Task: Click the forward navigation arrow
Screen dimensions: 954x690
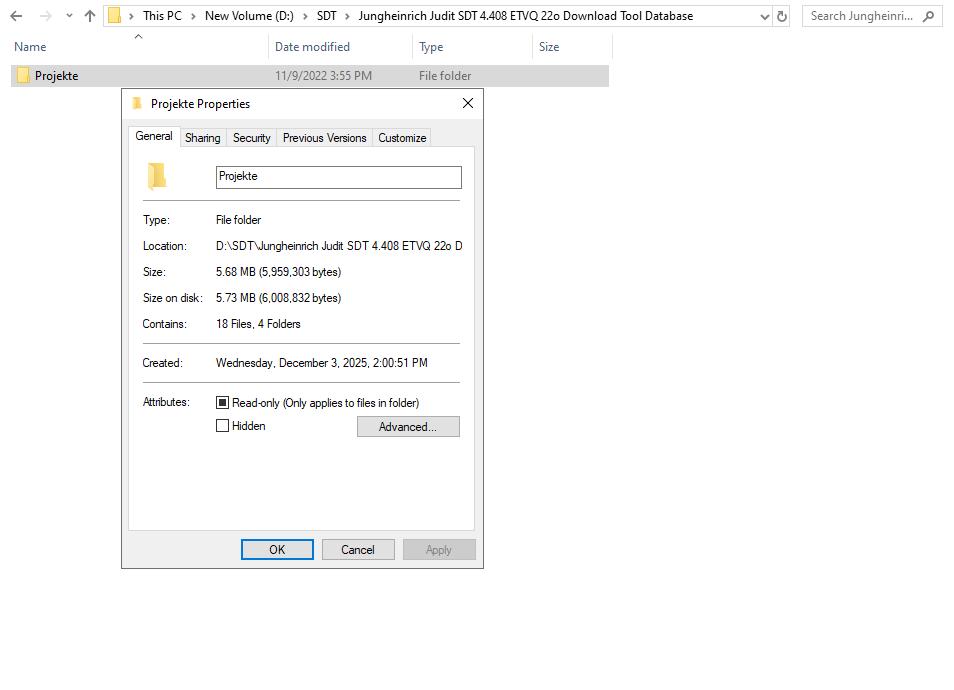Action: (x=42, y=15)
